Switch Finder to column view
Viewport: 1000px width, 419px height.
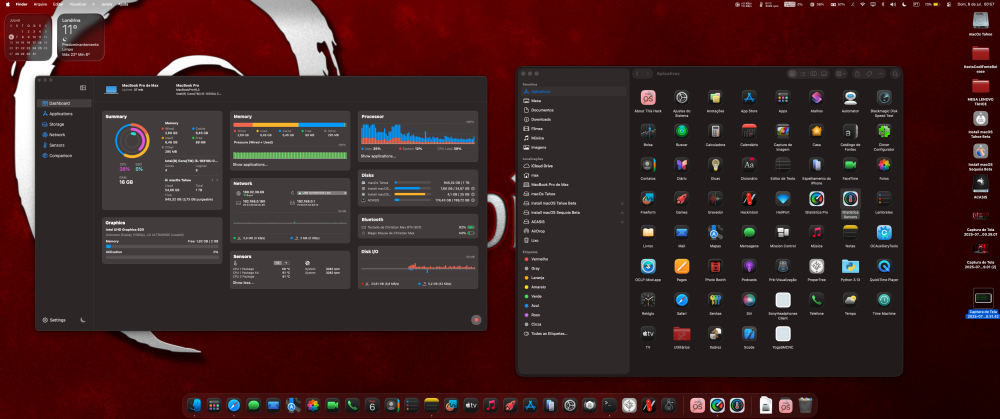[813, 74]
